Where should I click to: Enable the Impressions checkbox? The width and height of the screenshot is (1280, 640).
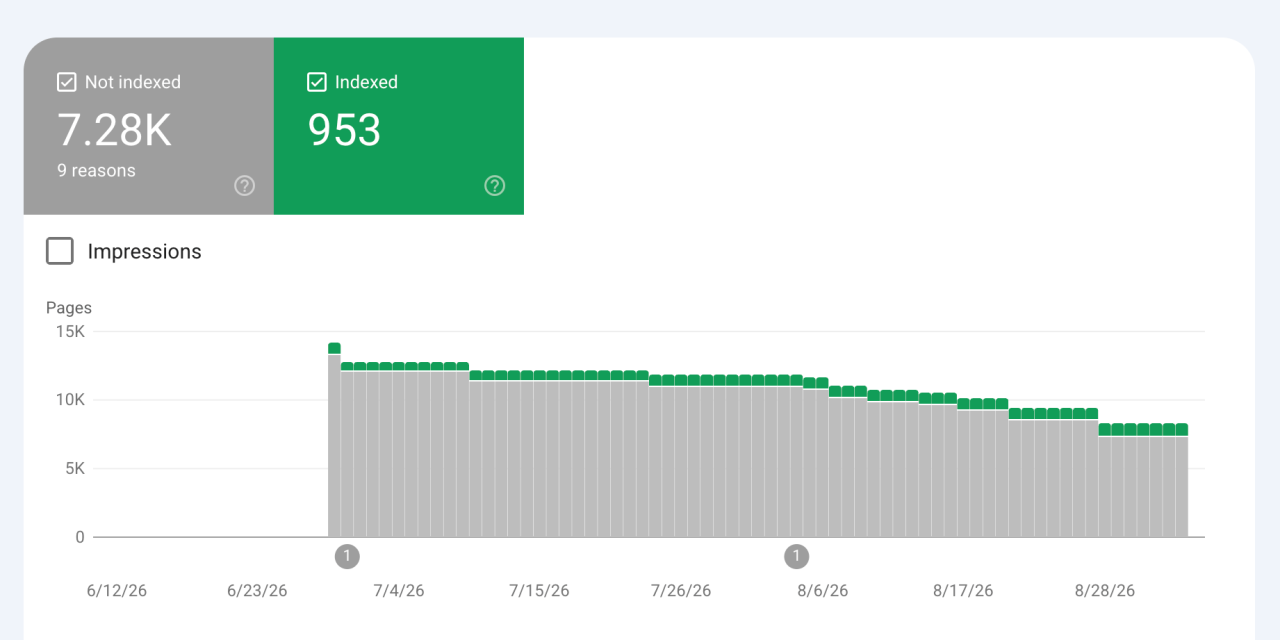[x=60, y=251]
